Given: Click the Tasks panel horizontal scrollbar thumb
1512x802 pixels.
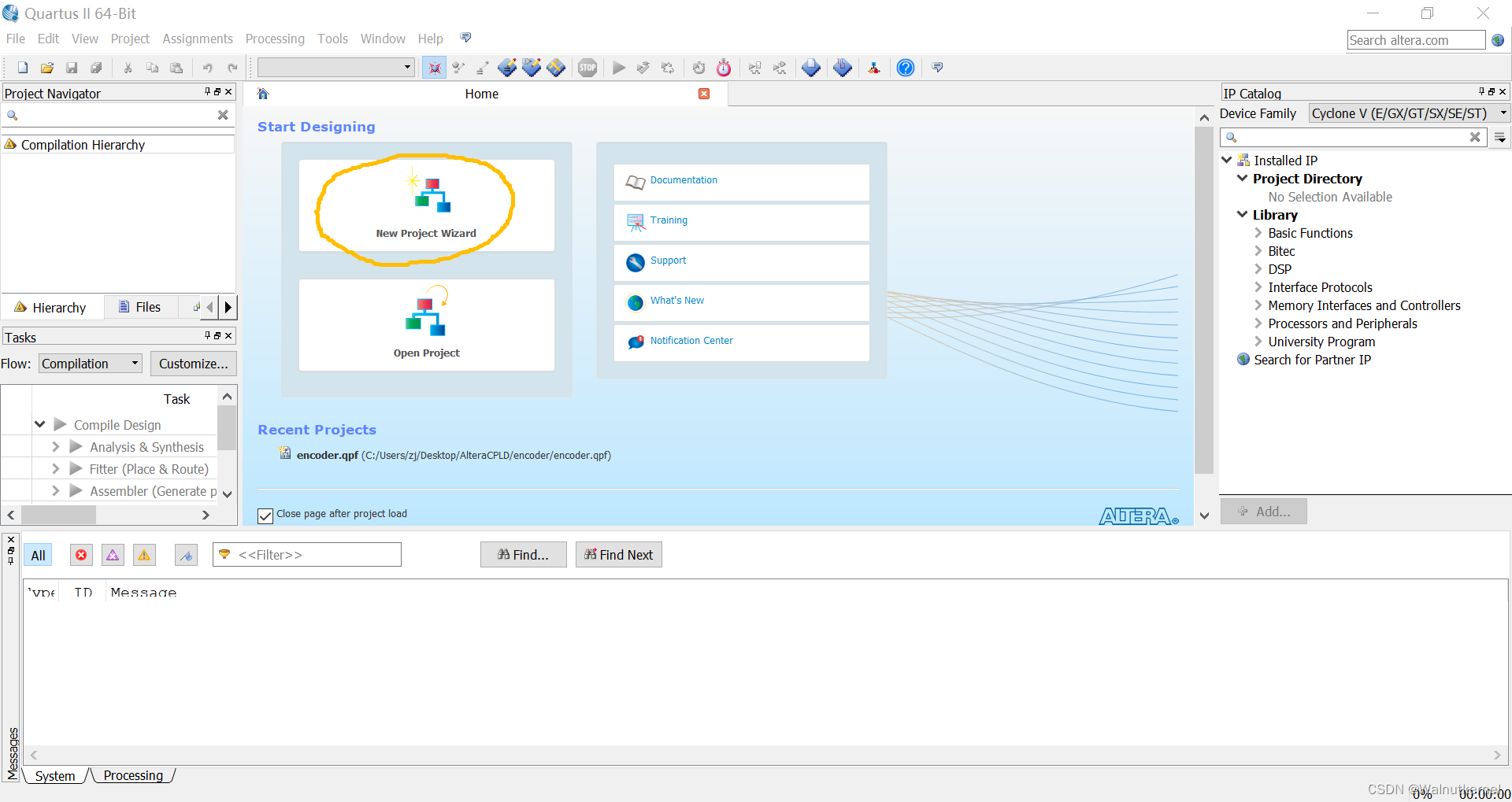Looking at the screenshot, I should 58,515.
